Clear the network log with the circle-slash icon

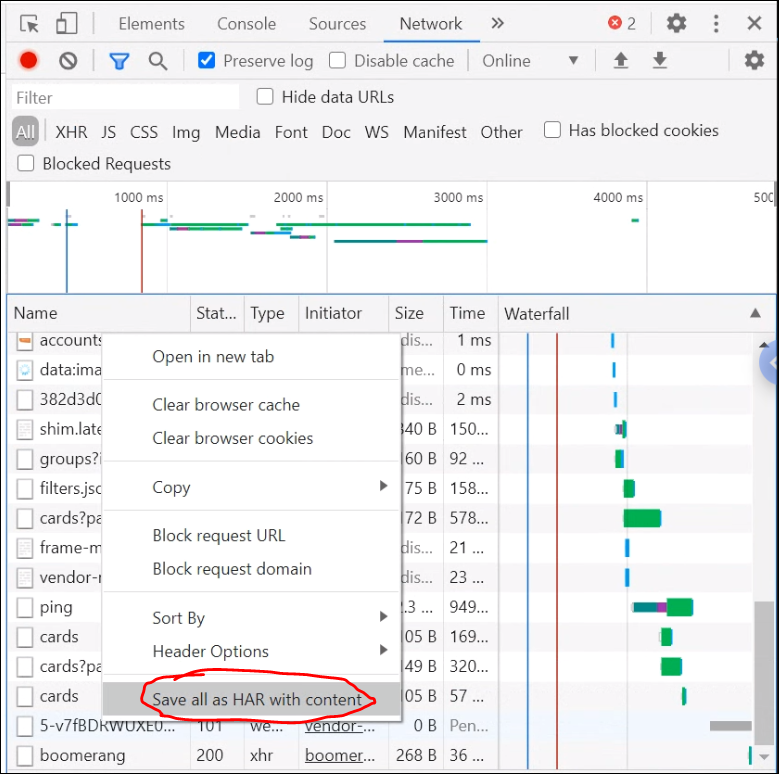pos(68,61)
